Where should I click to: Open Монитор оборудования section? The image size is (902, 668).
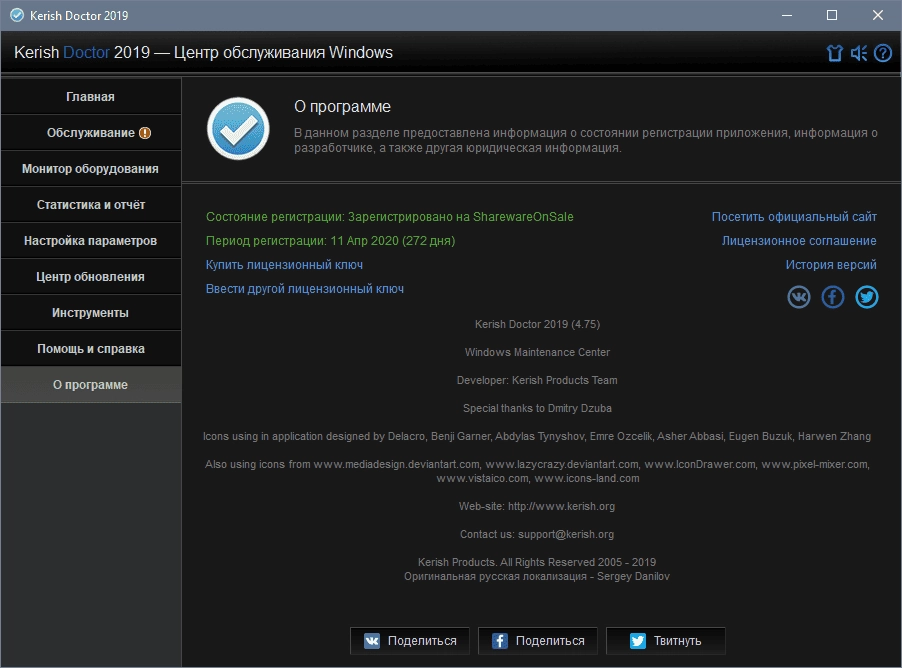(x=91, y=169)
